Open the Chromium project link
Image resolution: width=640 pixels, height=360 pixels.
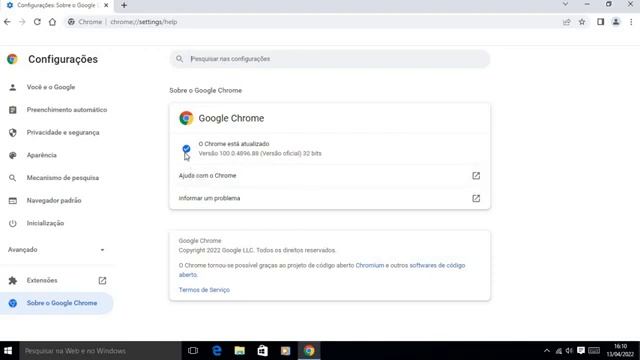tap(369, 265)
